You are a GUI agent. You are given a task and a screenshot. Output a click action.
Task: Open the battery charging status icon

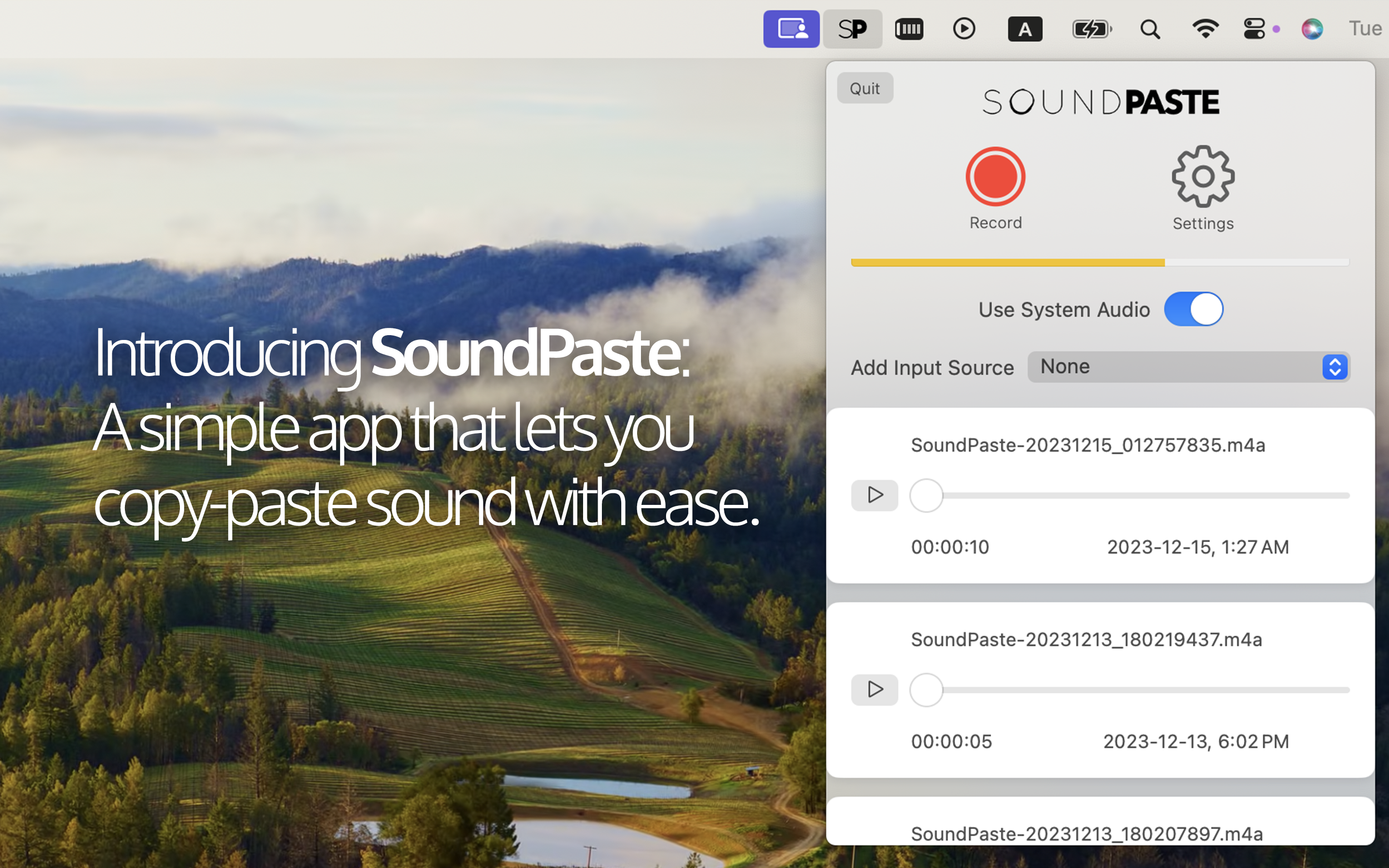1092,29
